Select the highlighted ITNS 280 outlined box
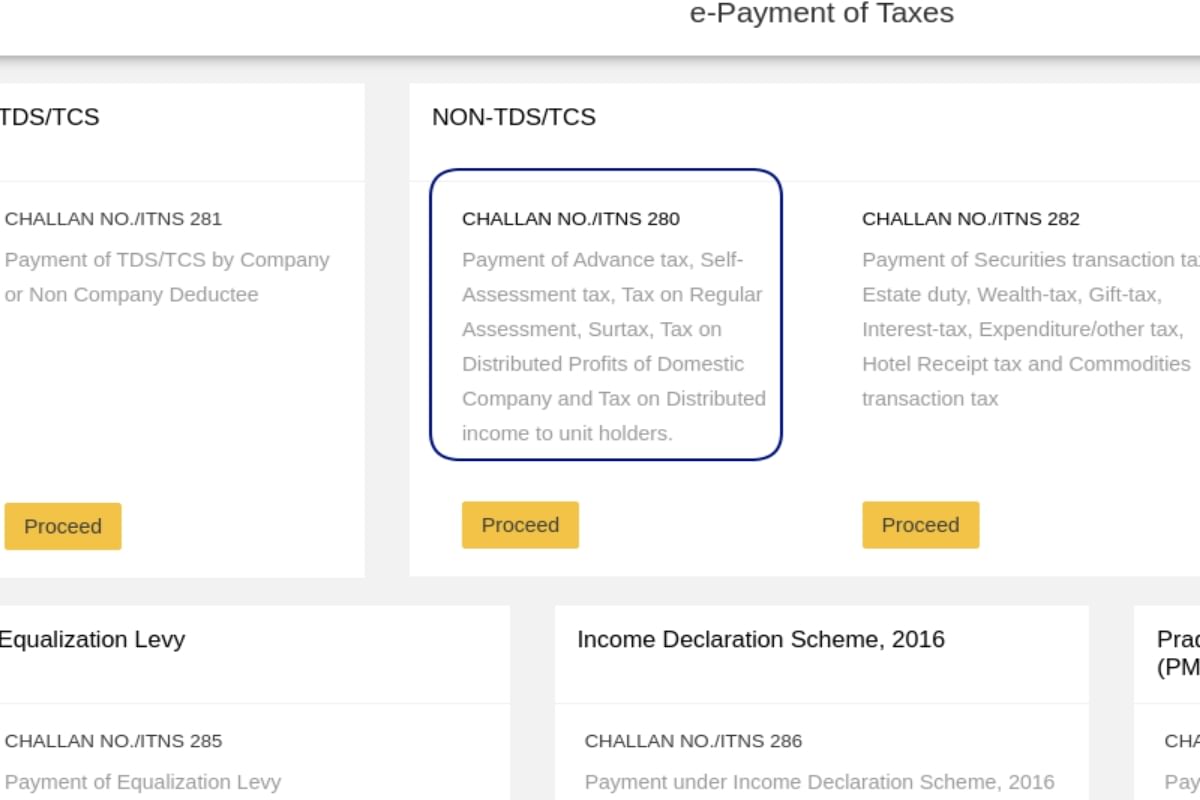This screenshot has height=800, width=1200. (x=605, y=312)
